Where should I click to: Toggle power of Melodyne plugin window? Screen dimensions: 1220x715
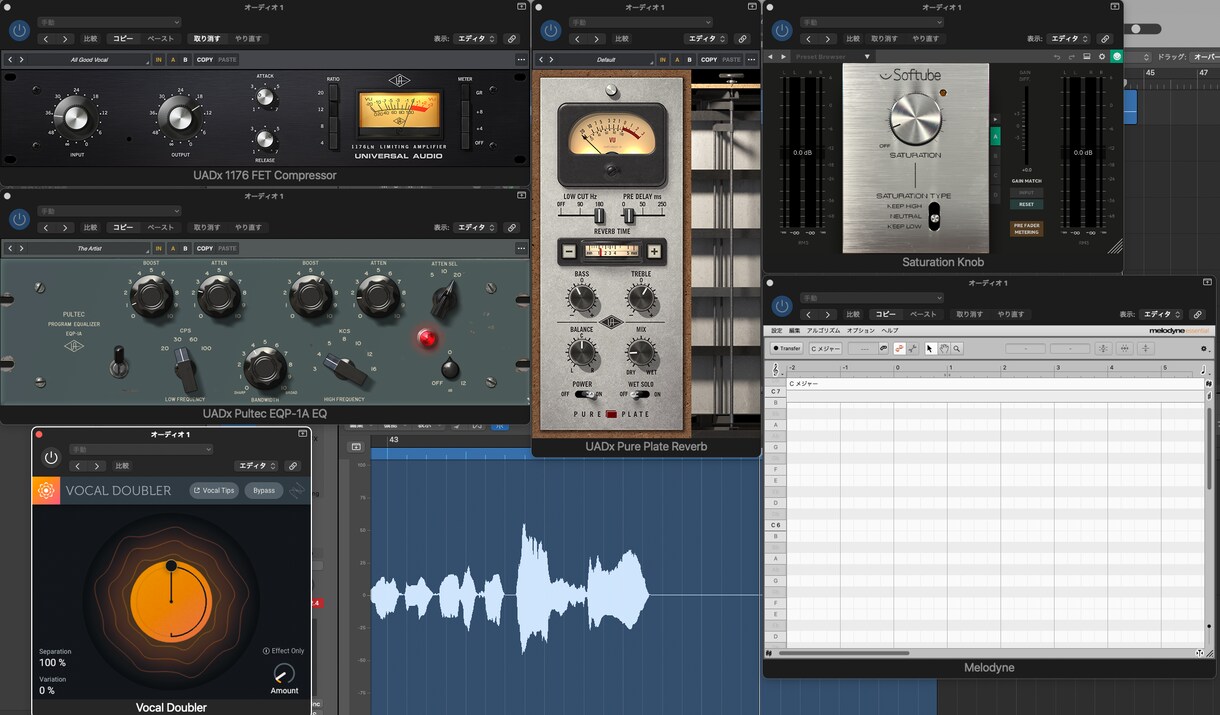pos(782,306)
